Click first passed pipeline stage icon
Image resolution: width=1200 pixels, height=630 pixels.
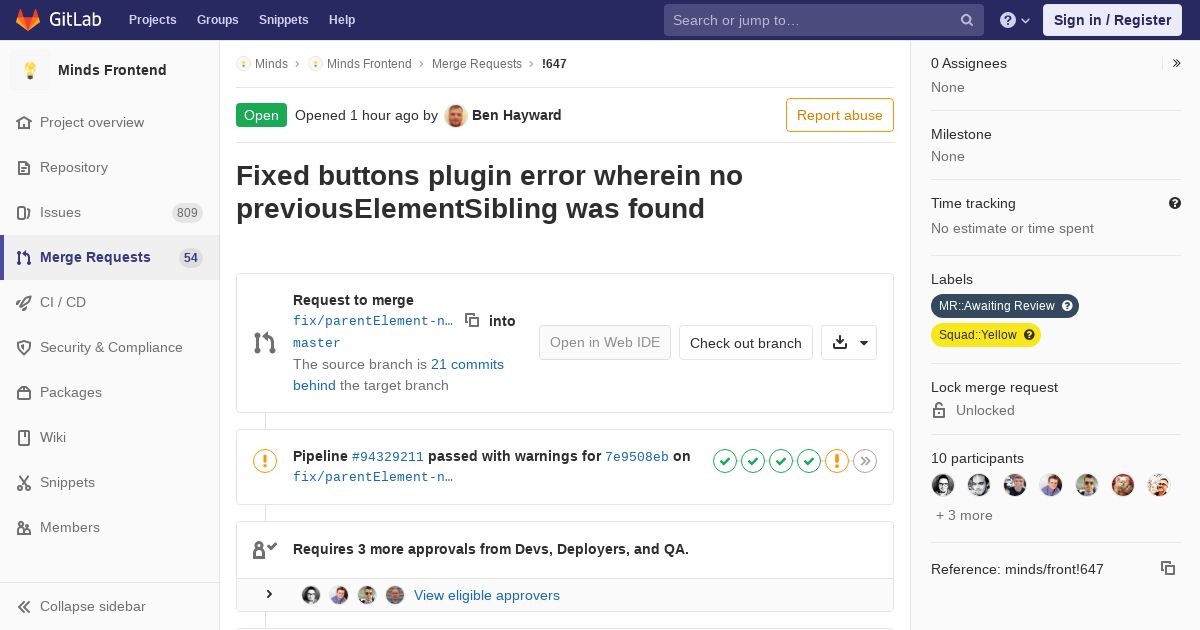pyautogui.click(x=725, y=461)
